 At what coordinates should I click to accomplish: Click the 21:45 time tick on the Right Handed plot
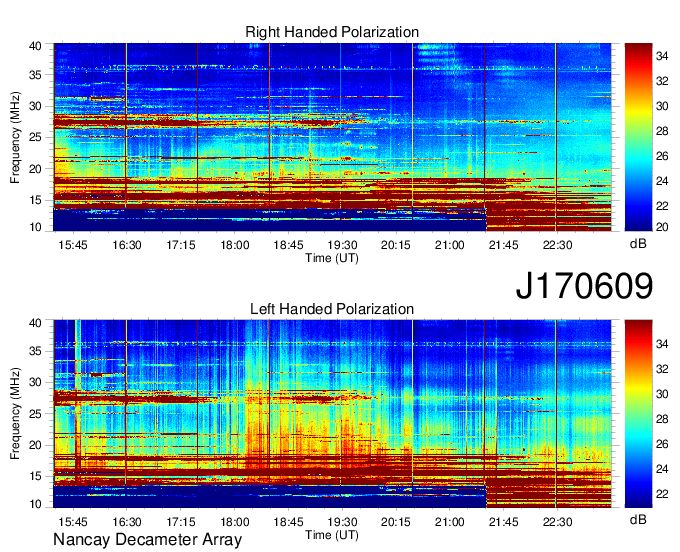point(503,245)
